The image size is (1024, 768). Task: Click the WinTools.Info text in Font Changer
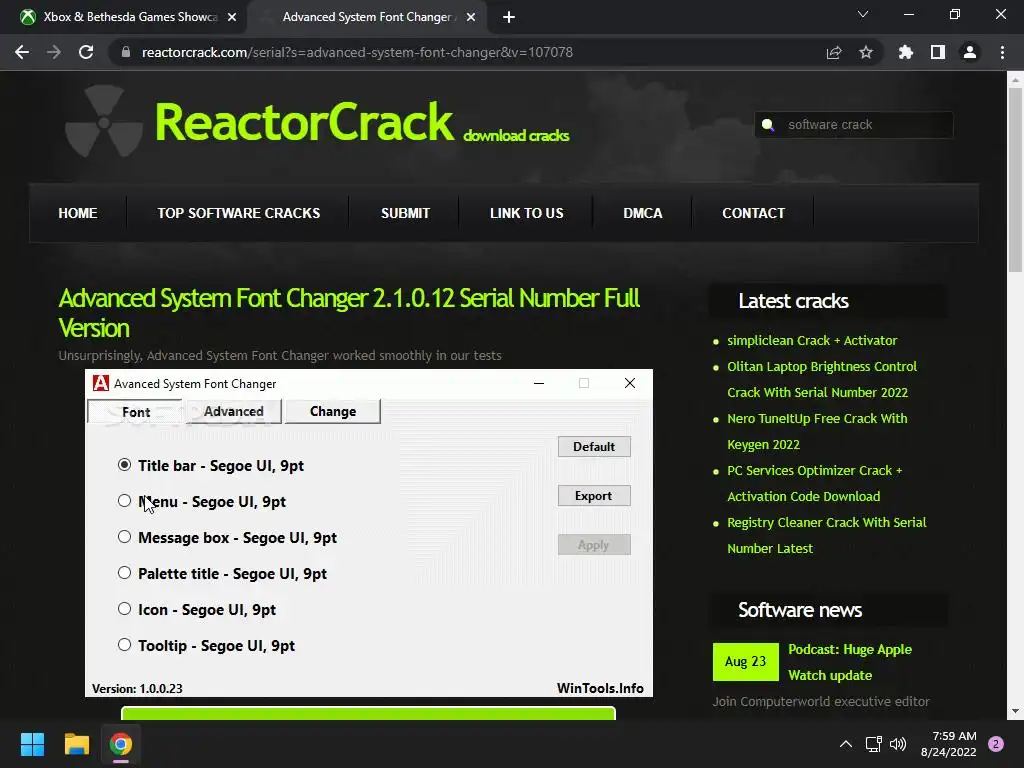[600, 688]
